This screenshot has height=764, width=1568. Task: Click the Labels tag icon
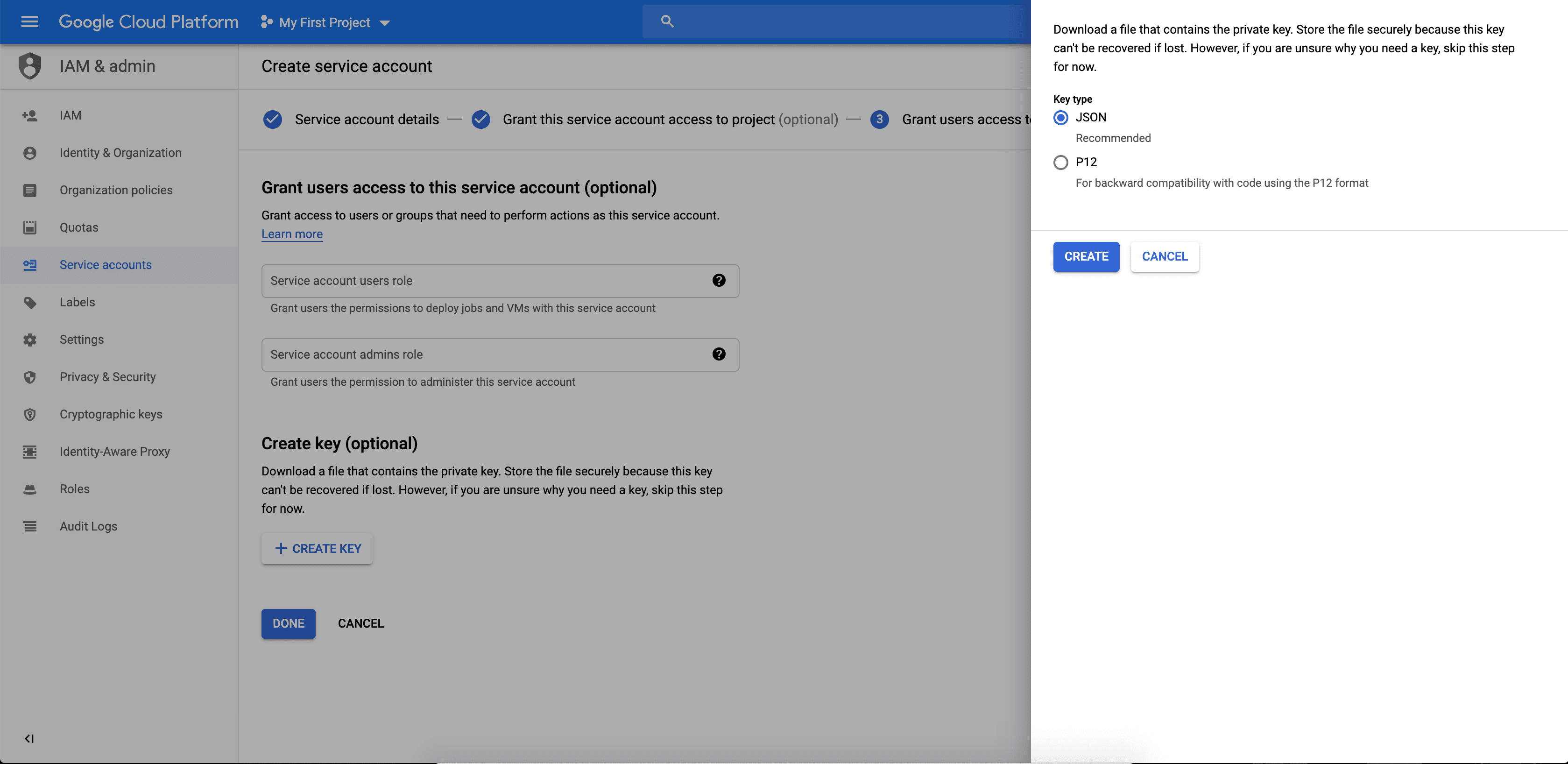(30, 302)
